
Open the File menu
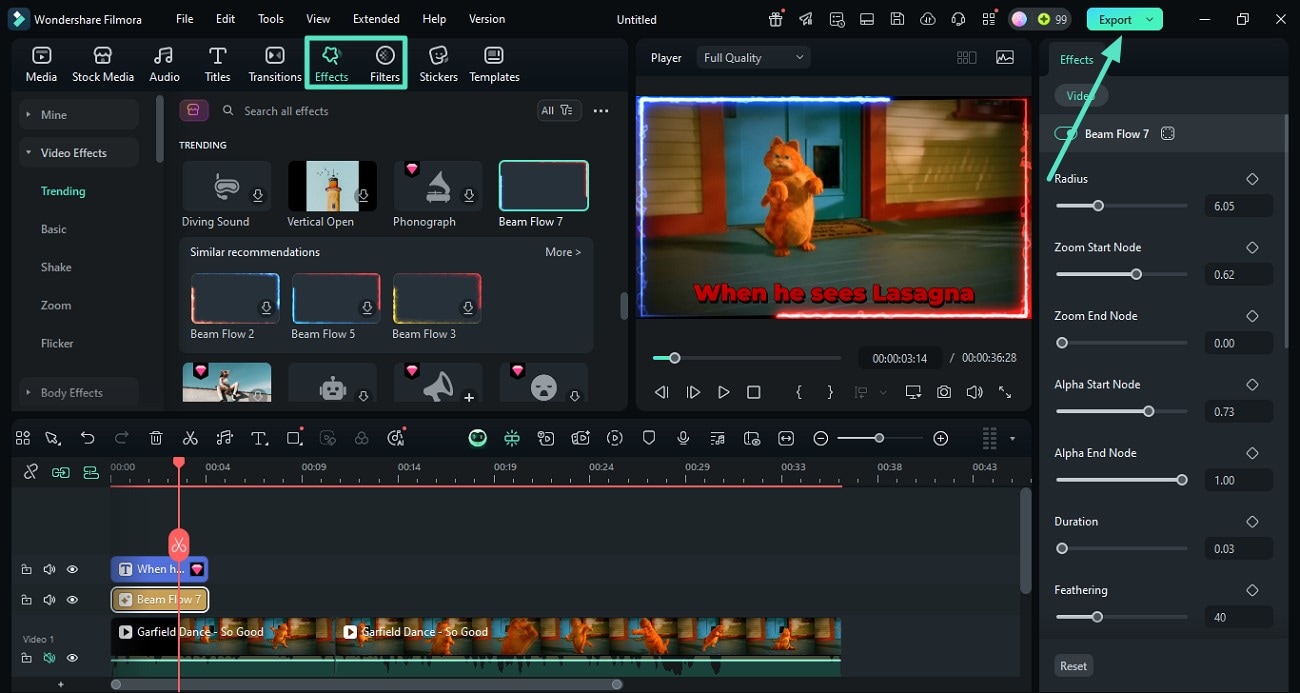pyautogui.click(x=185, y=19)
